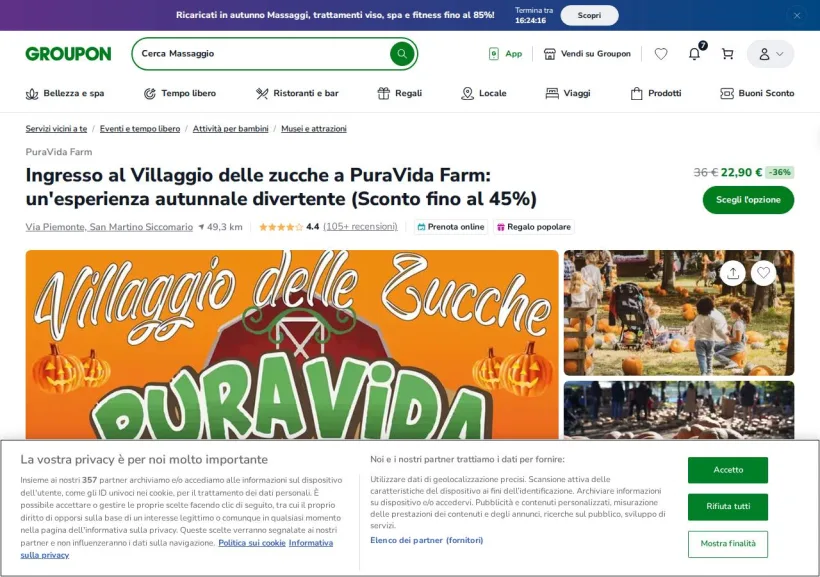This screenshot has height=577, width=820.
Task: Click the map pin icon beside Locale
Action: point(467,94)
